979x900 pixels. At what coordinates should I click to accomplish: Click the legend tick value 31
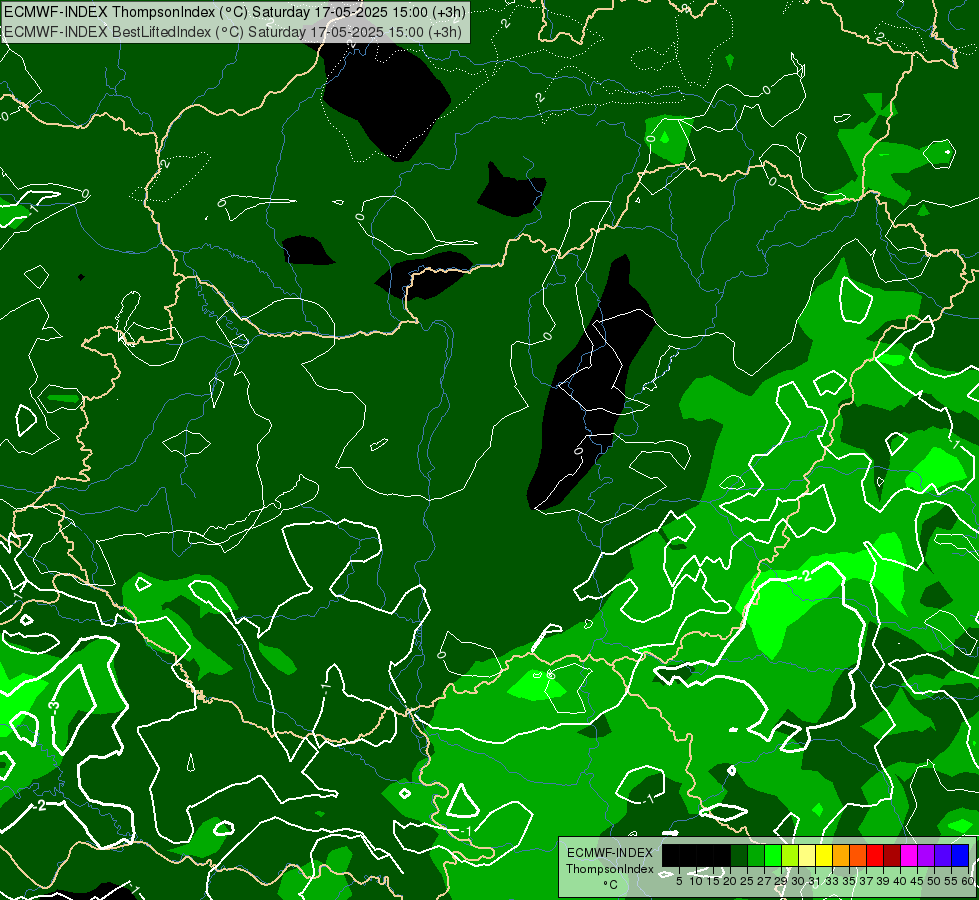[815, 881]
